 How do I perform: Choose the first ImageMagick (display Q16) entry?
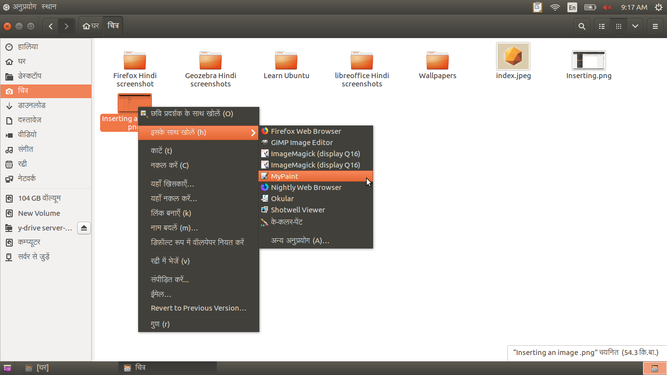[316, 153]
